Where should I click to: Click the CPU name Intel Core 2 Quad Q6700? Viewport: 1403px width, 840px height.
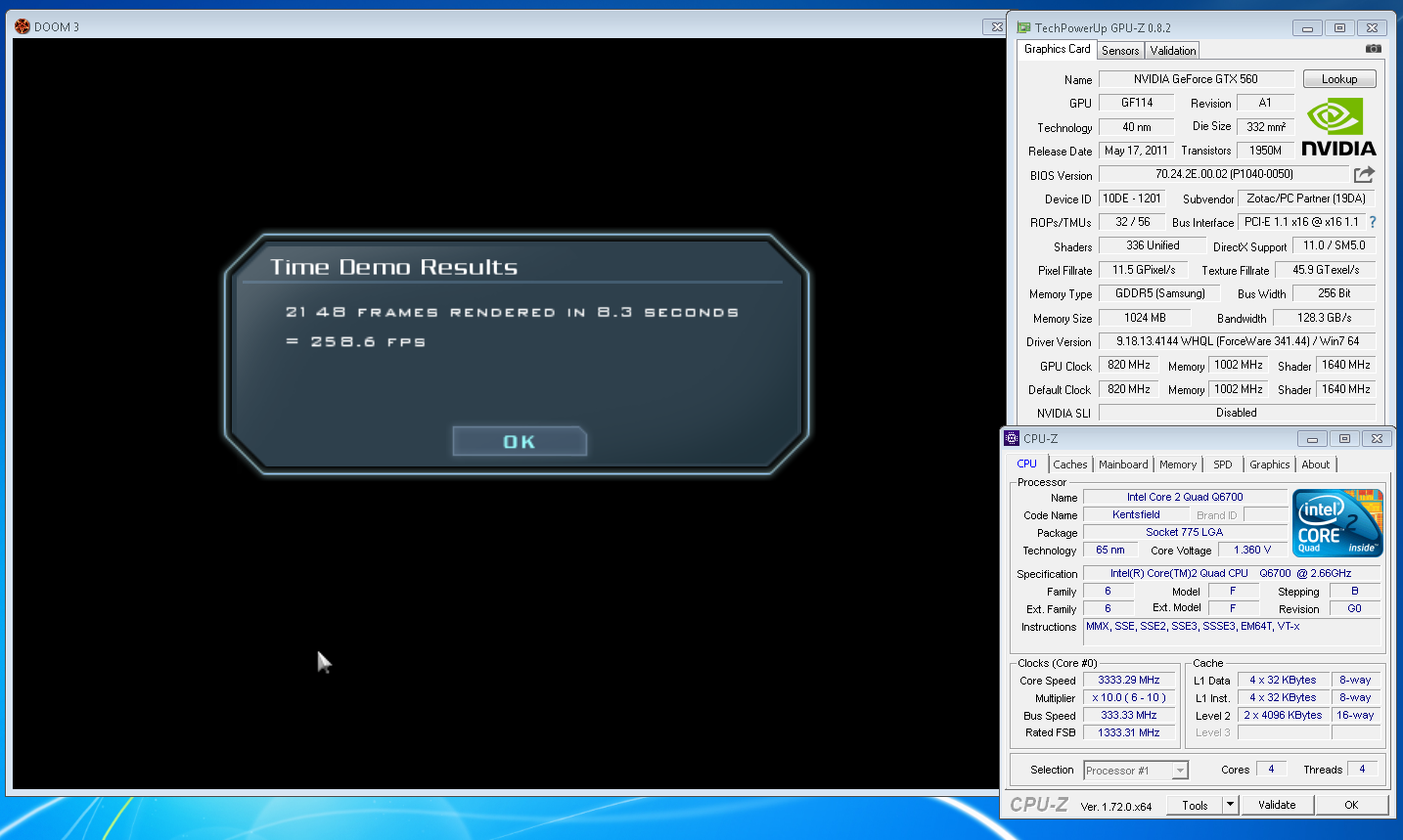[1184, 497]
